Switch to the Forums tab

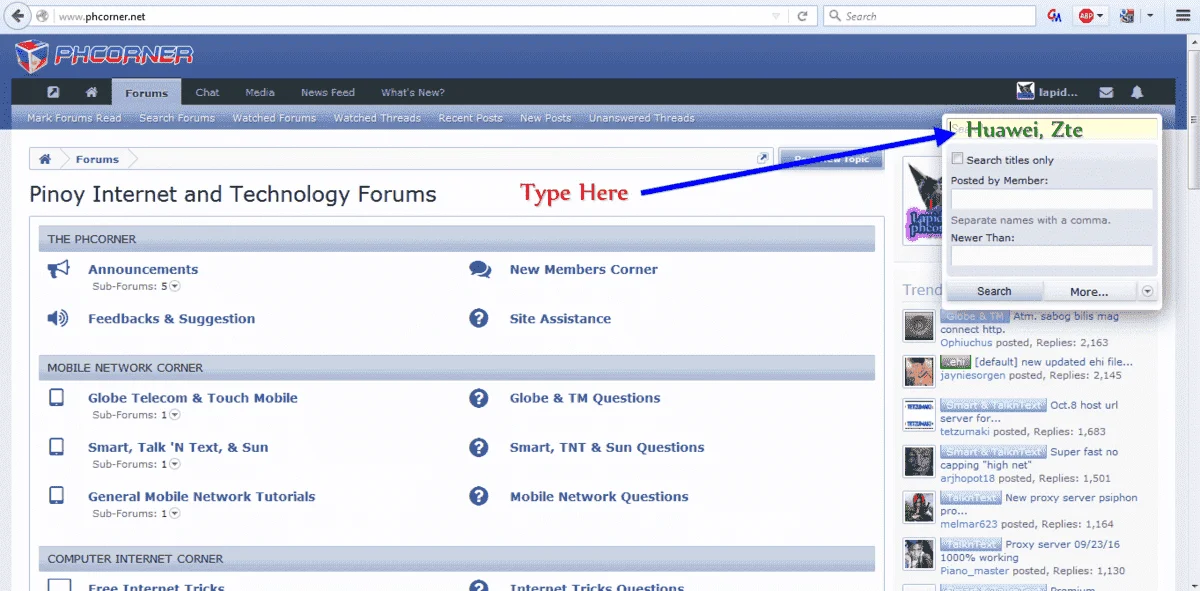click(146, 93)
